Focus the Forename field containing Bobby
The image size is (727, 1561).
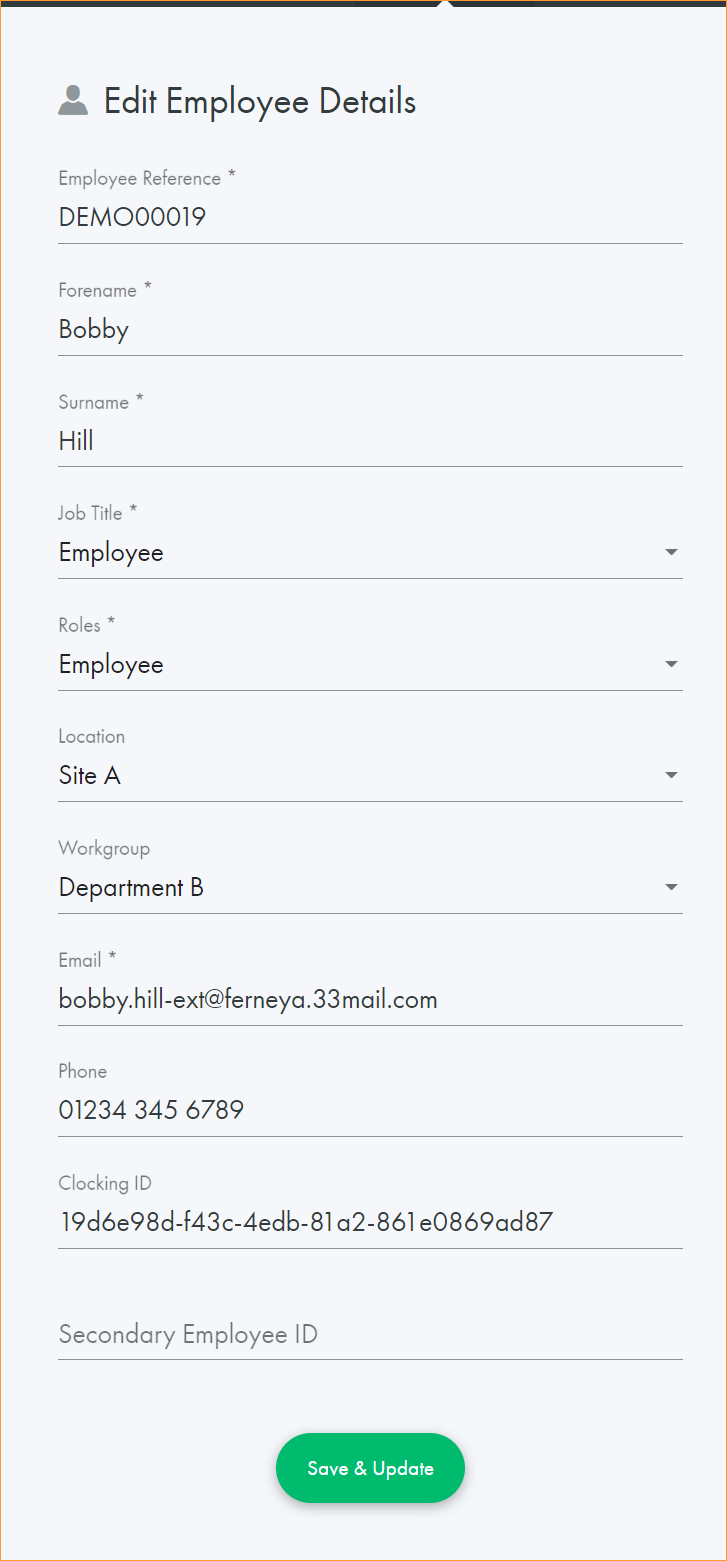click(370, 329)
